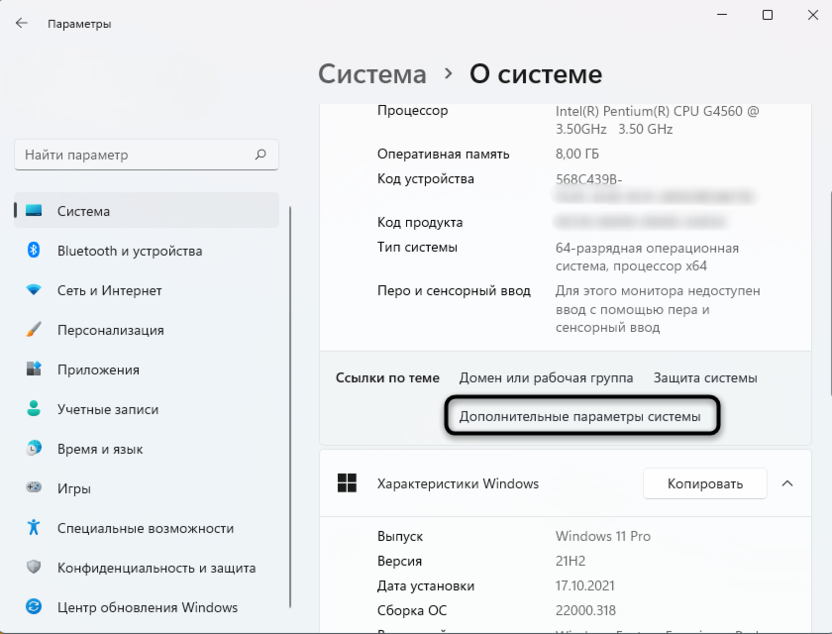The height and width of the screenshot is (634, 832).
Task: Click the accessibility figure icon
Action: [34, 527]
